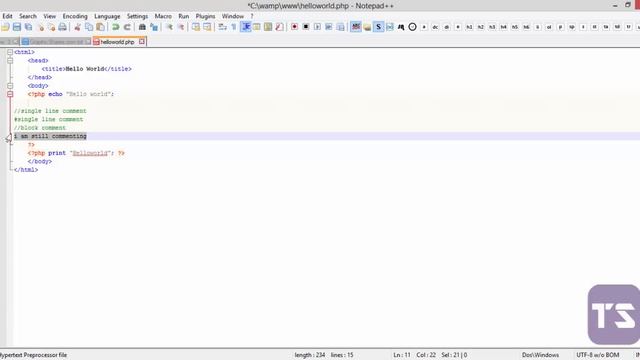Click the UTF-8 w/o BOM encoding status

coord(598,355)
